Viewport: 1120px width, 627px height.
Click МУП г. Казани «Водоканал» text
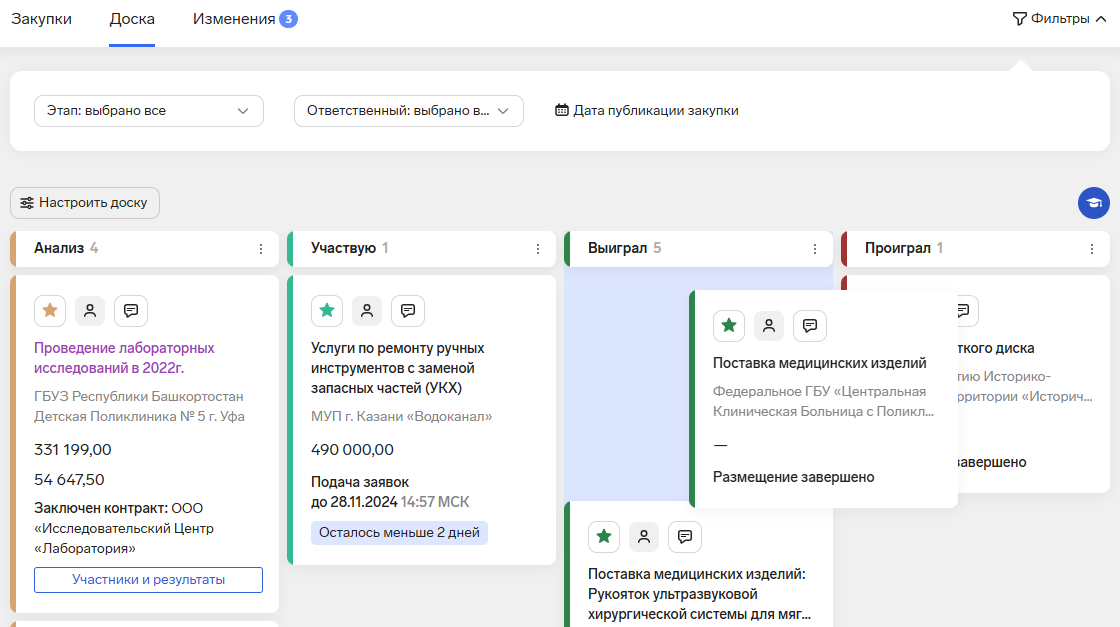tap(401, 416)
